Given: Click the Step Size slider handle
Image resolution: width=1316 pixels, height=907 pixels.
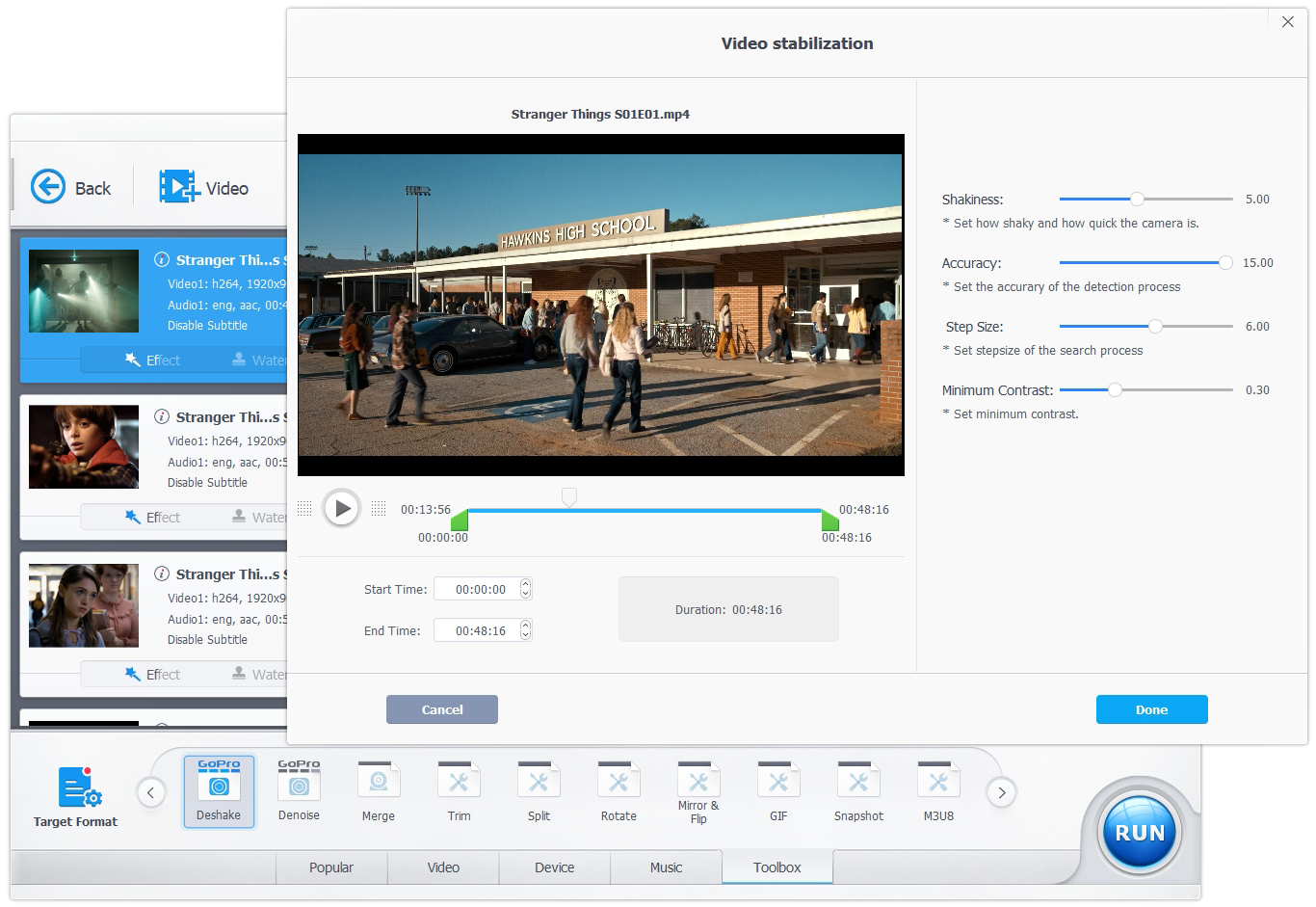Looking at the screenshot, I should tap(1155, 326).
